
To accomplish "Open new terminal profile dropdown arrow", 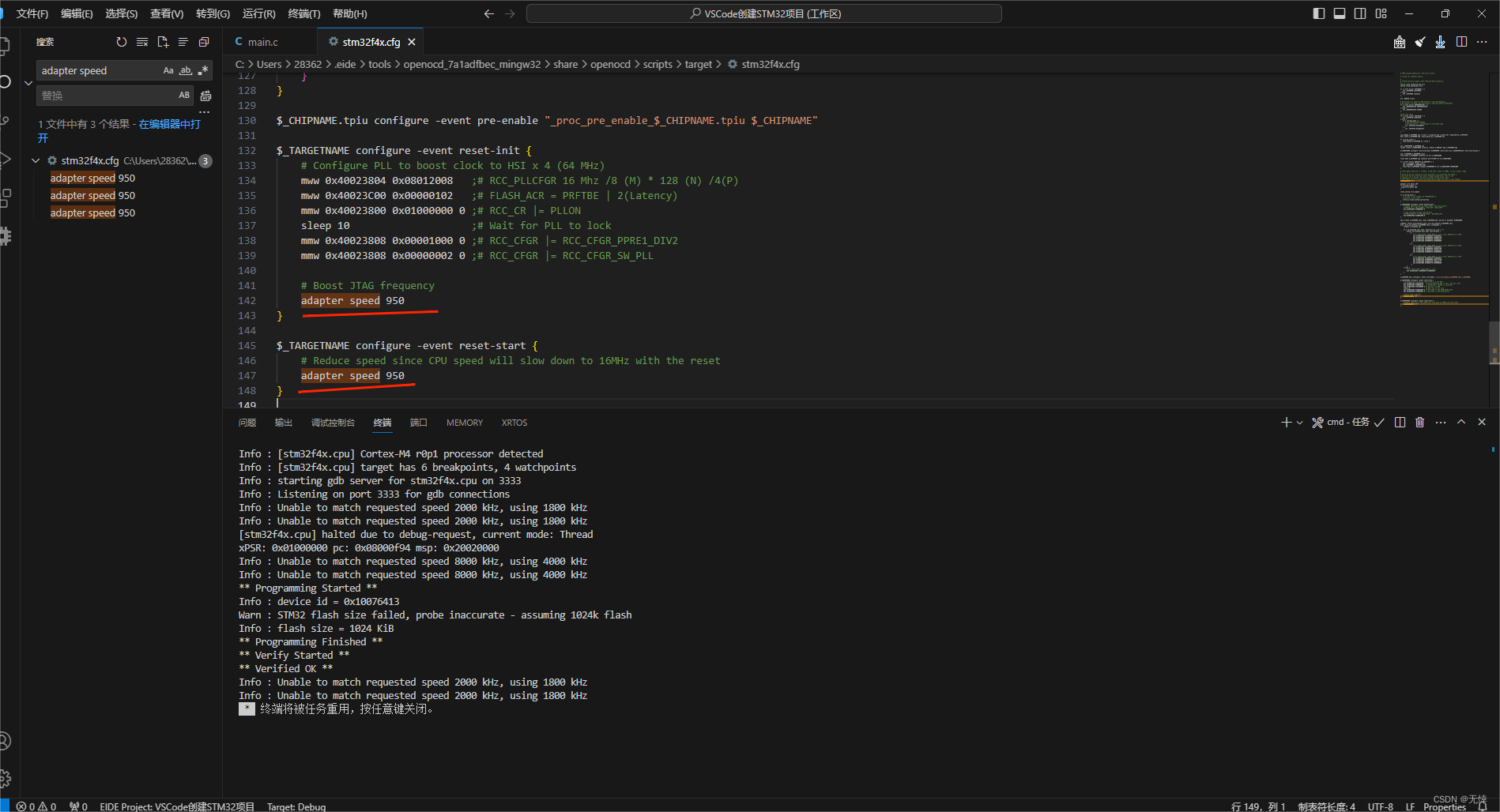I will pos(1299,423).
